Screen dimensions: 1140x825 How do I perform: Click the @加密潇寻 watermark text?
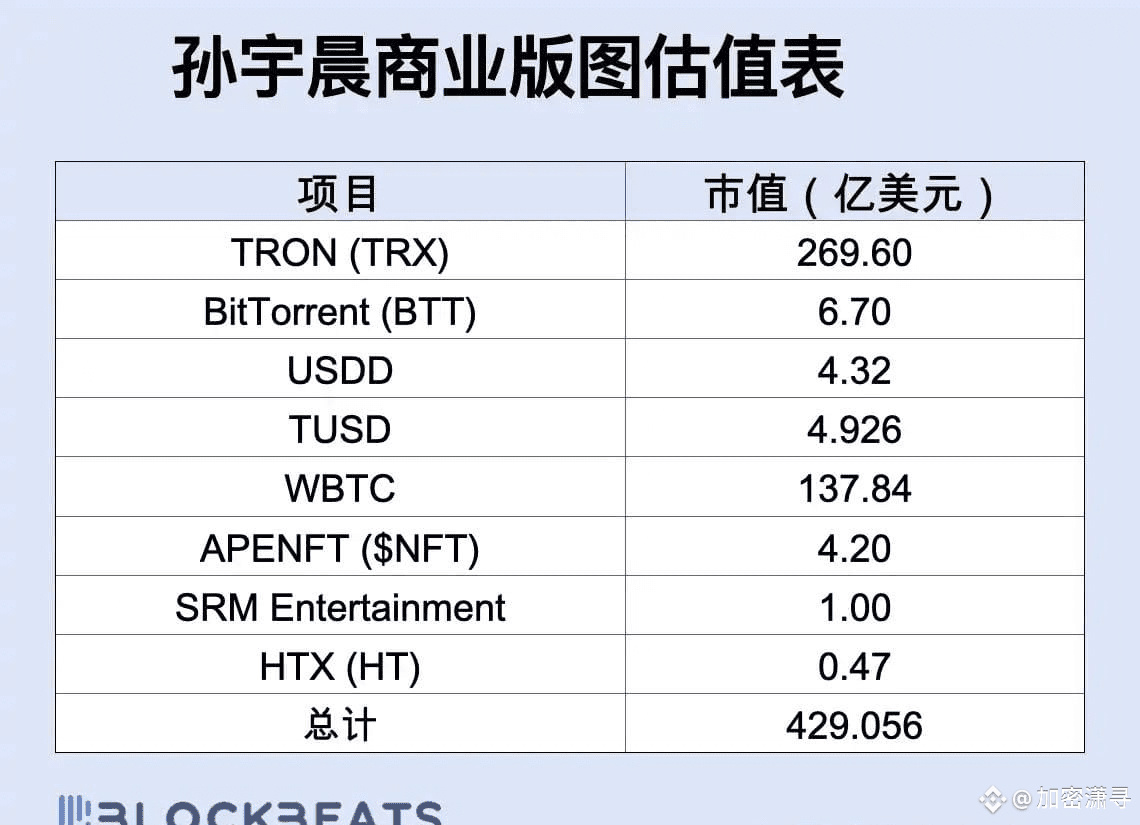click(1069, 798)
